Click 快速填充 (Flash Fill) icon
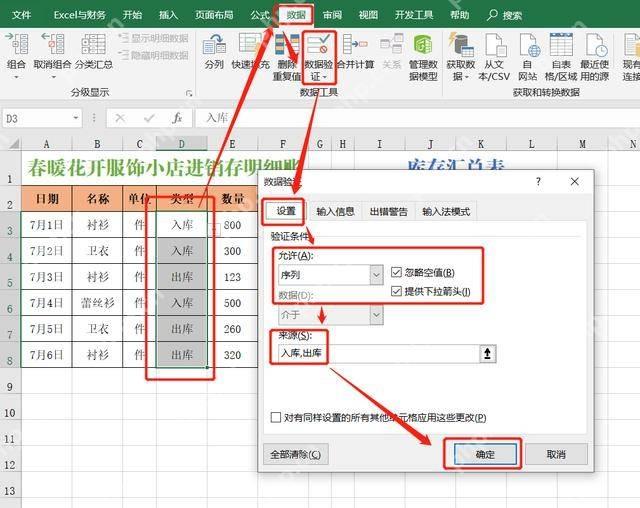This screenshot has height=508, width=640. (x=250, y=43)
